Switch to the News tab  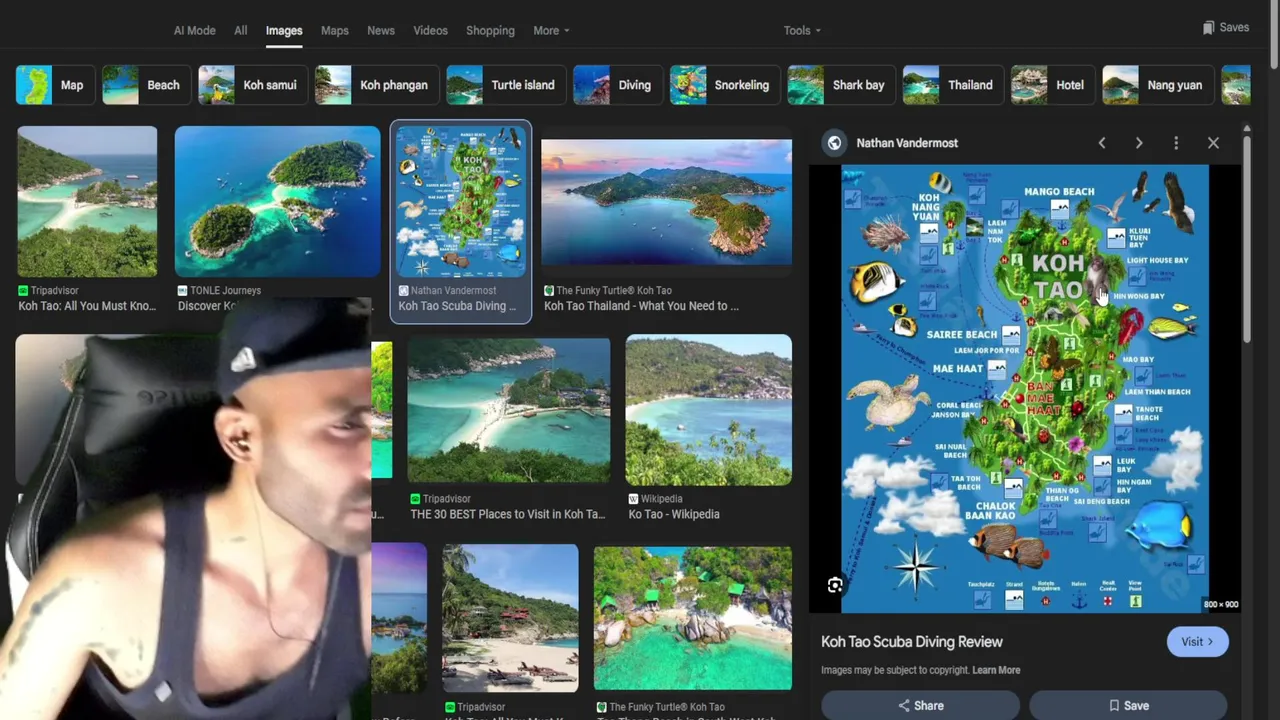pos(381,30)
